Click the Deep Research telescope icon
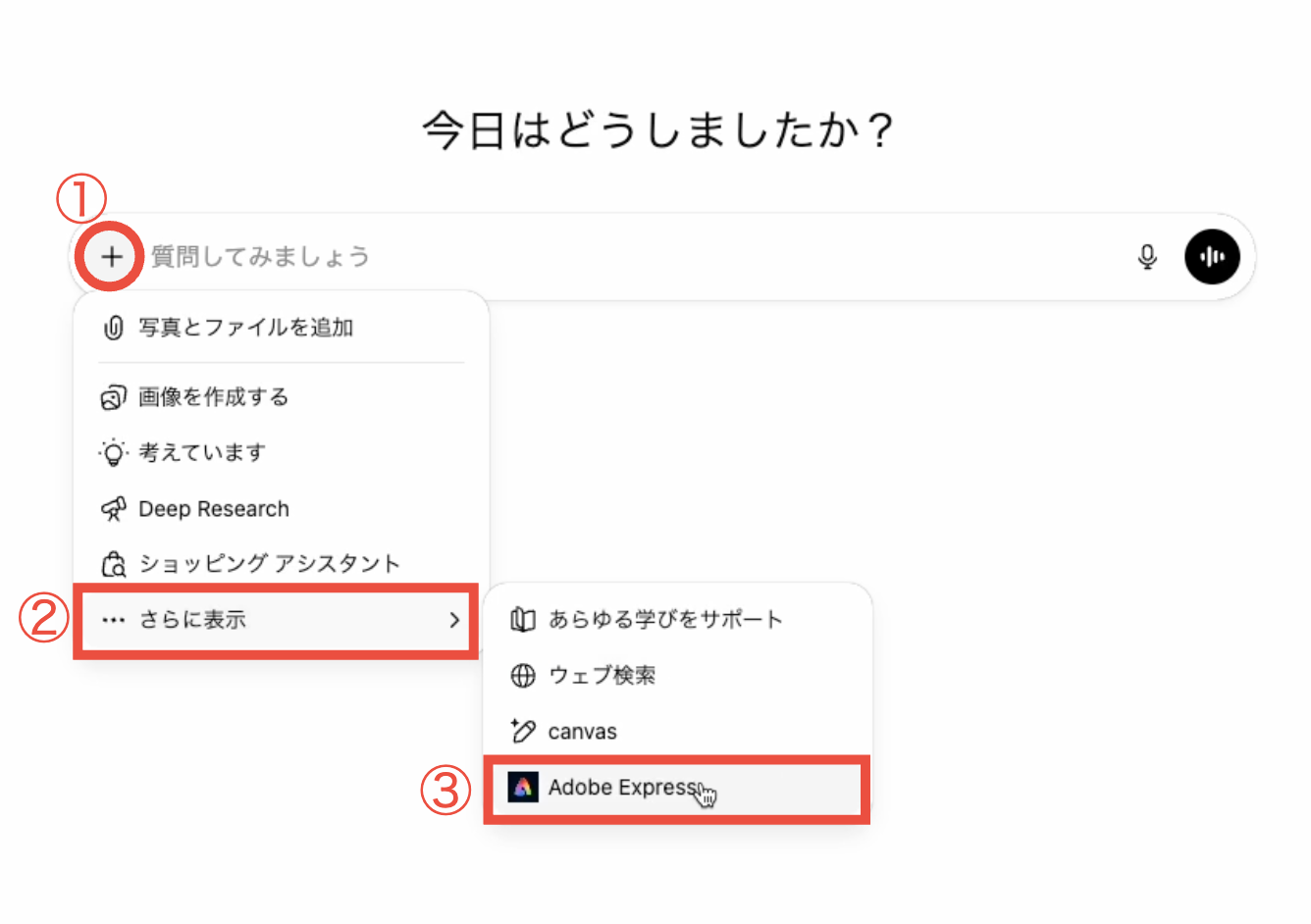Screen dimensions: 1311x924 pos(114,509)
